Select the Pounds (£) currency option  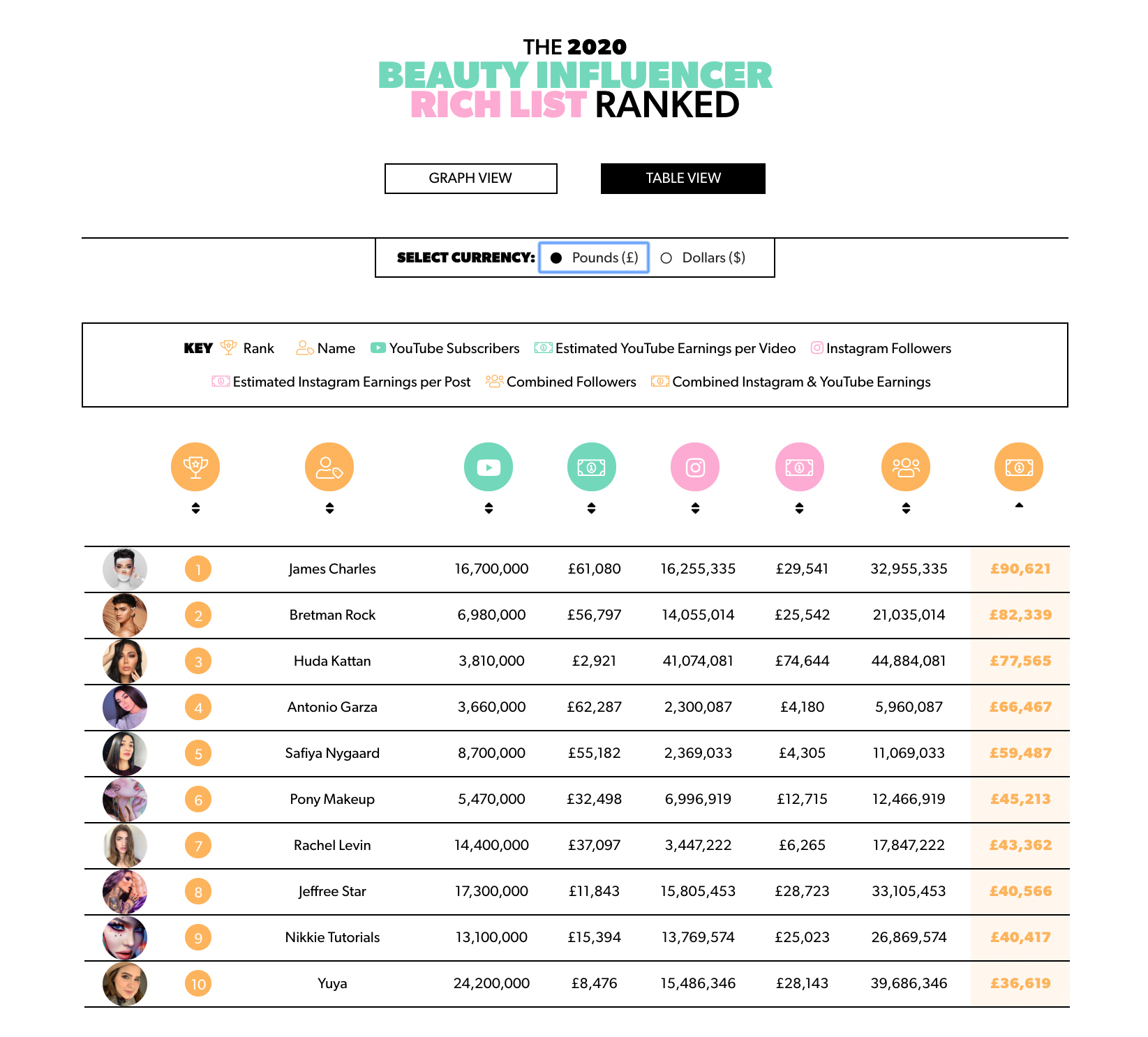coord(594,258)
